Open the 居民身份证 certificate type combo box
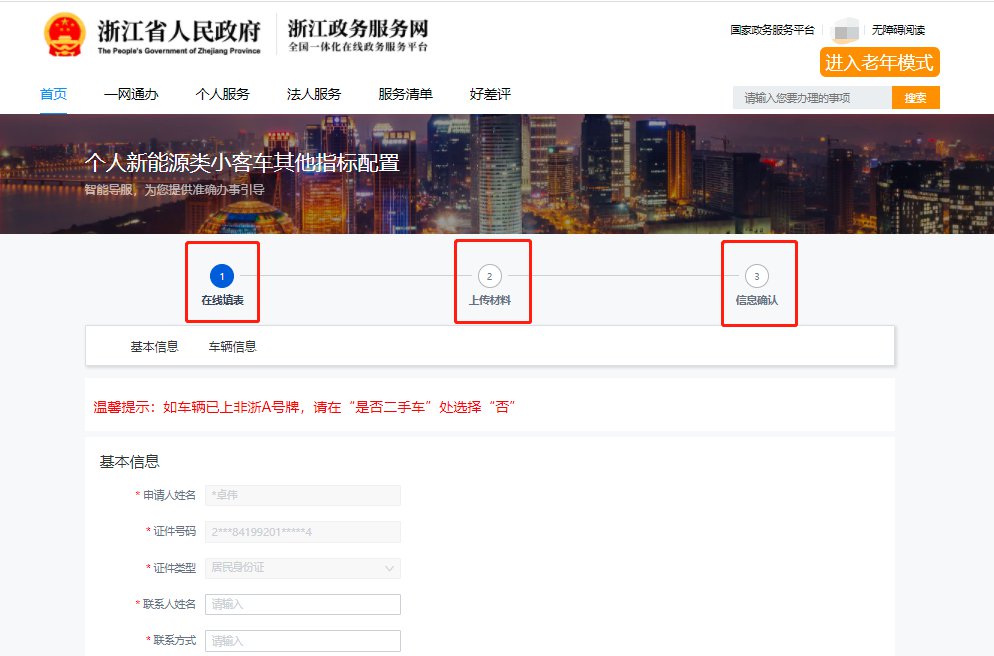Screen dimensions: 994x656 (x=302, y=568)
